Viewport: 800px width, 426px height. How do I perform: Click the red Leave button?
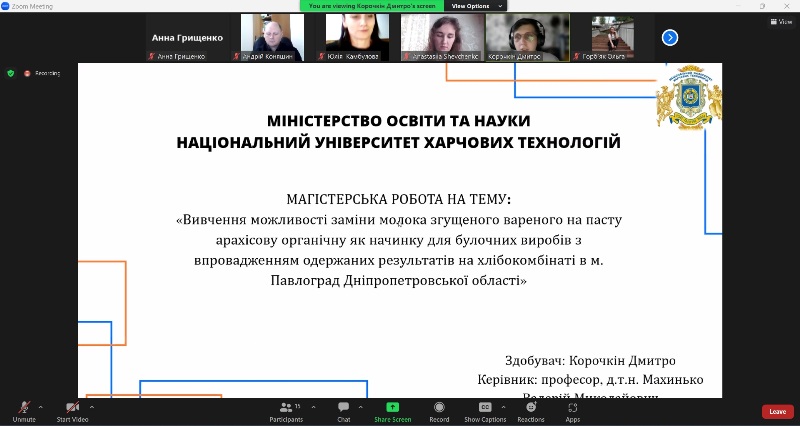(x=778, y=412)
